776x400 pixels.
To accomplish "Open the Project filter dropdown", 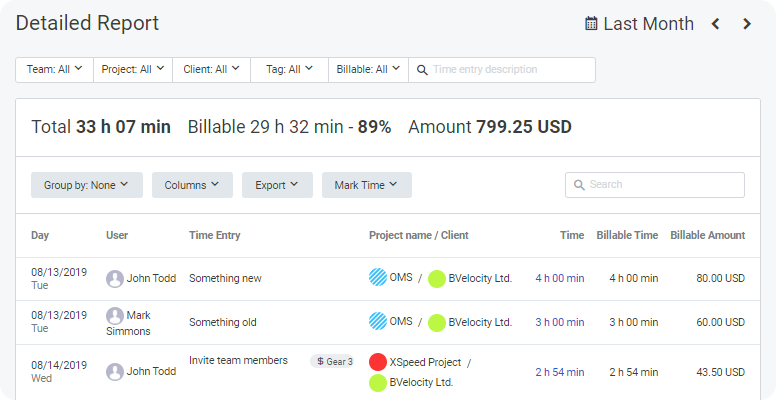I will coord(133,70).
